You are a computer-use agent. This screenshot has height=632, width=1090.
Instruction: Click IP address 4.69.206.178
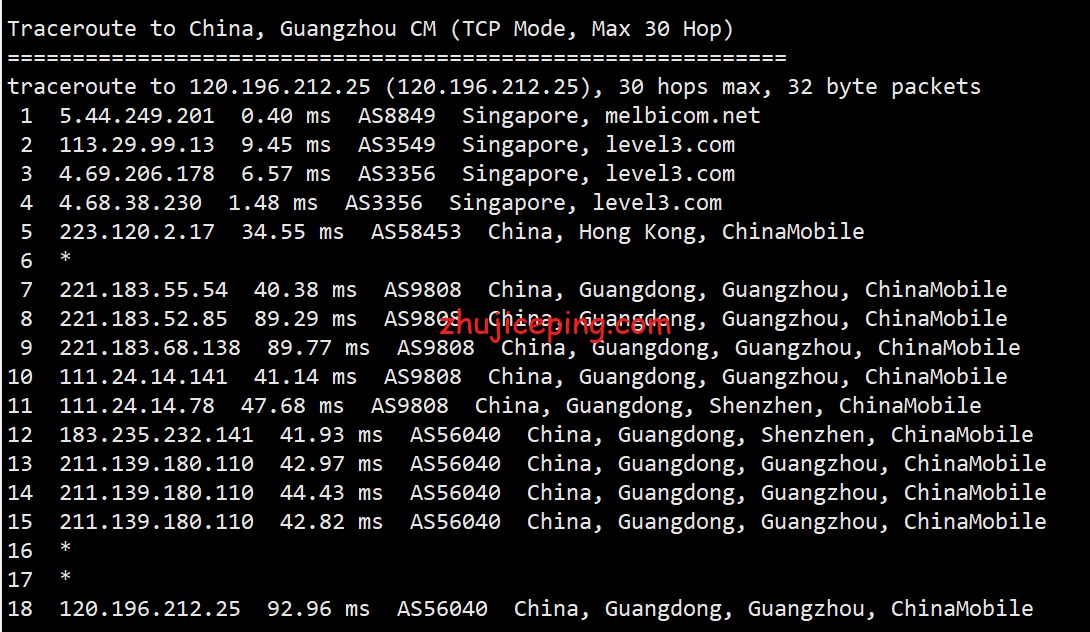136,174
